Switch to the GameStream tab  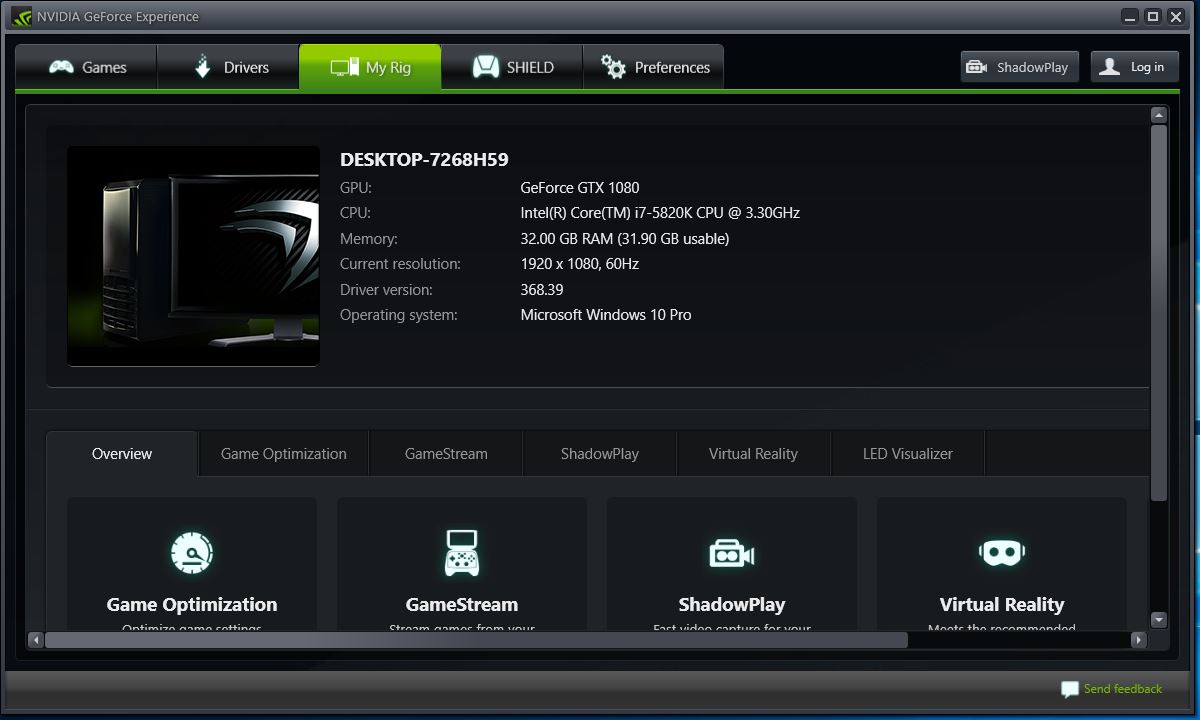tap(445, 453)
